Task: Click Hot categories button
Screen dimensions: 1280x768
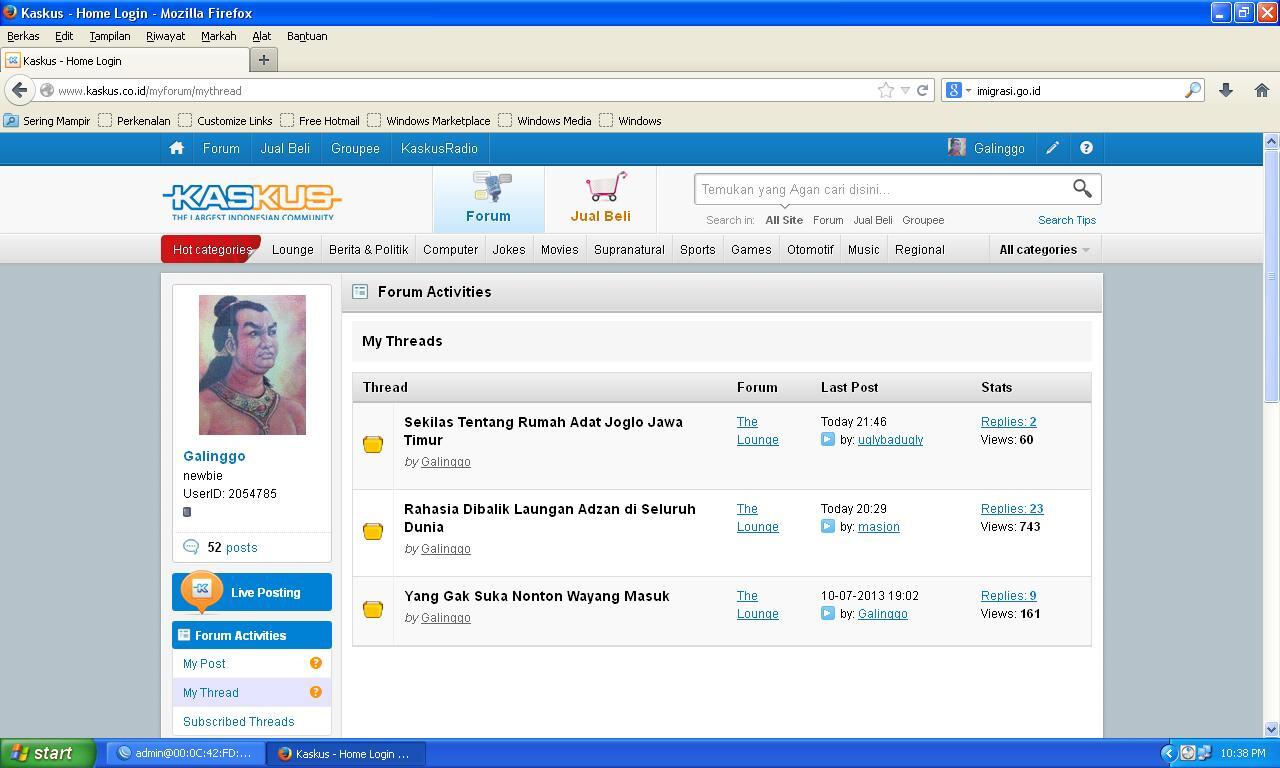Action: [x=211, y=250]
